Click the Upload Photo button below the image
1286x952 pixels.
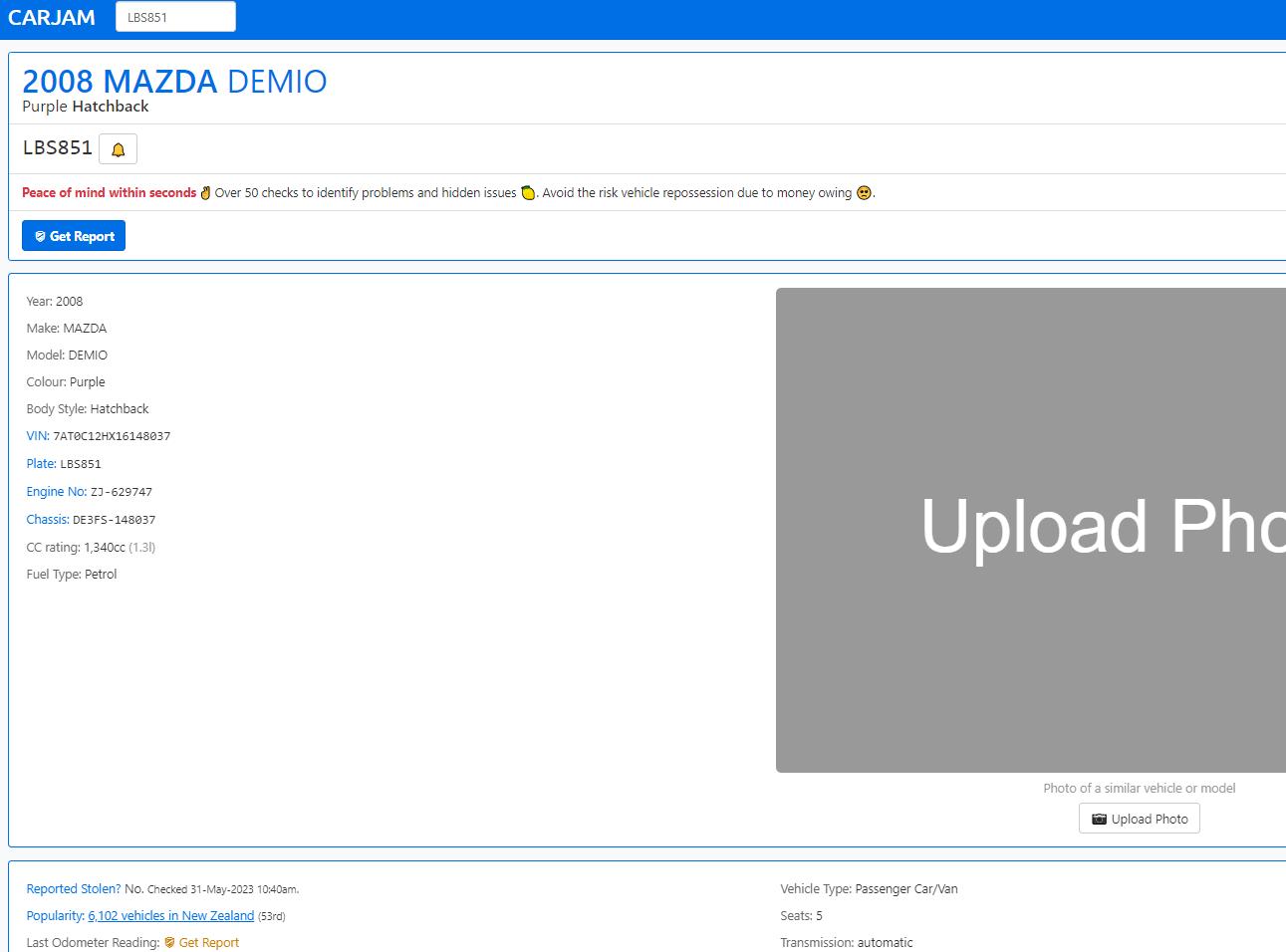pyautogui.click(x=1140, y=819)
